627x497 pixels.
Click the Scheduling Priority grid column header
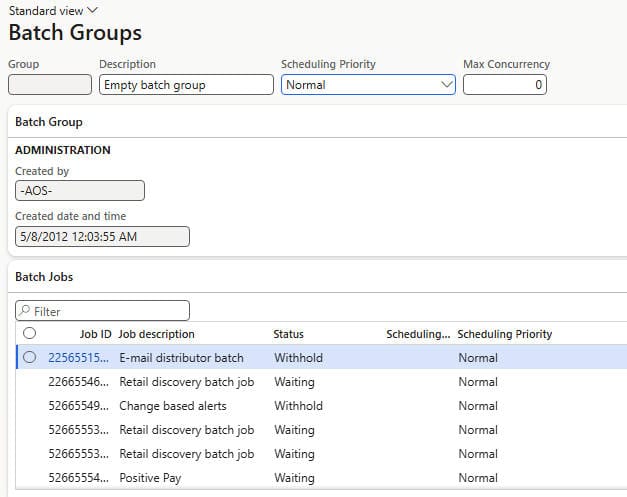[x=505, y=334]
